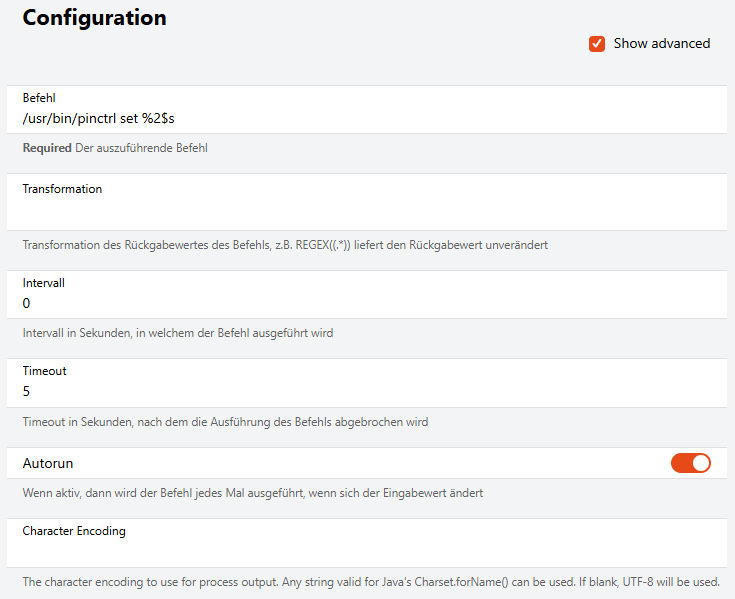Toggle the Autorun switch off
735x599 pixels.
[690, 463]
